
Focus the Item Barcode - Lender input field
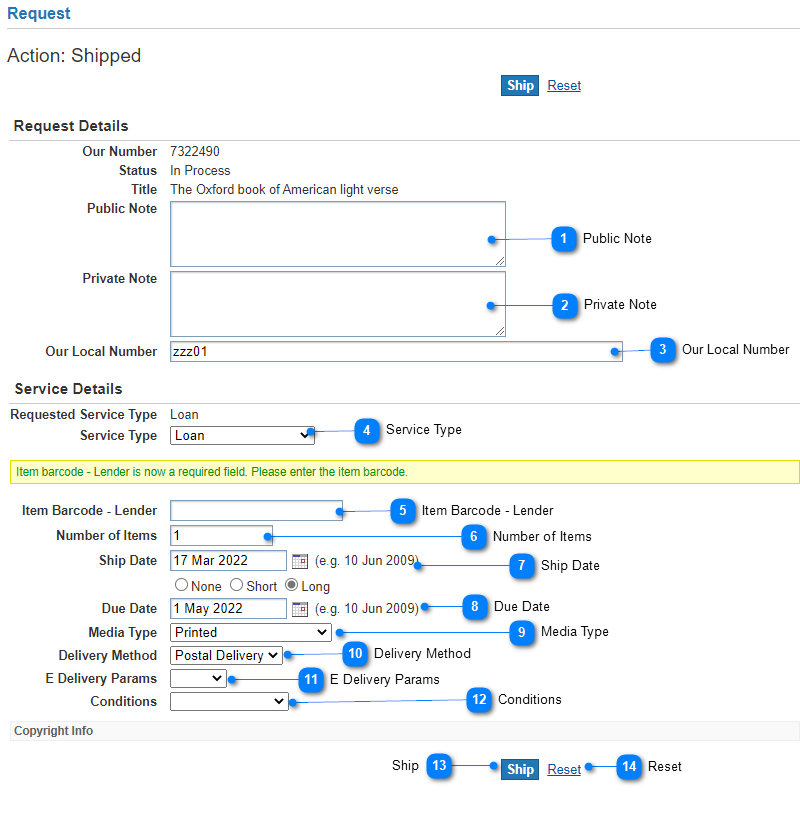(x=256, y=510)
